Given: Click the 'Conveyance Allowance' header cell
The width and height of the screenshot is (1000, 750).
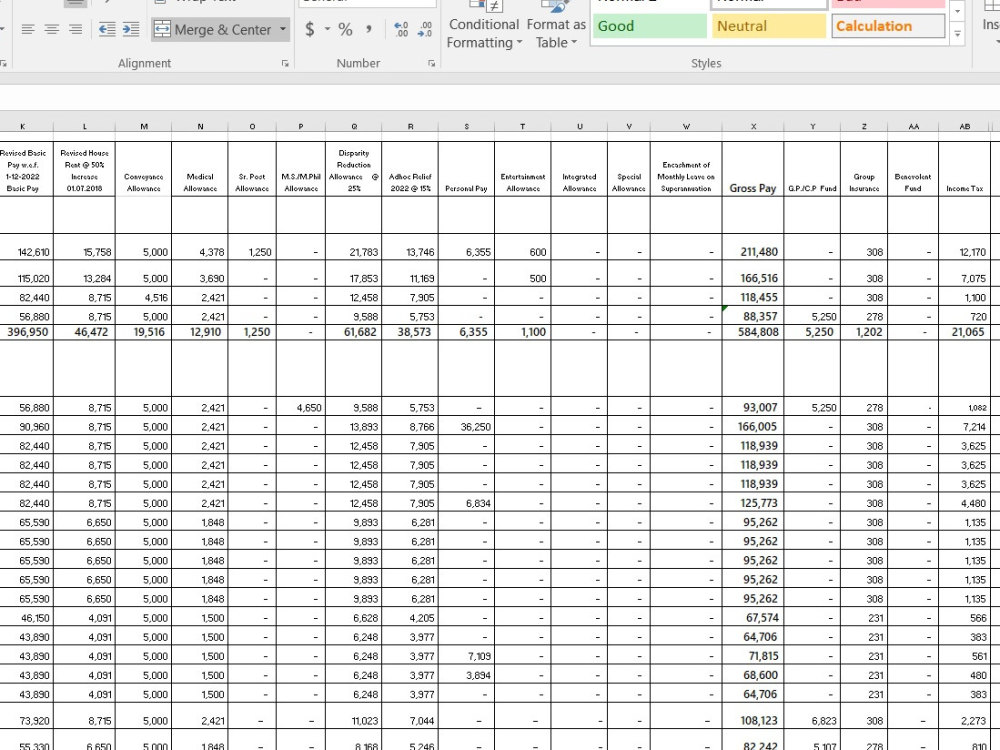Looking at the screenshot, I should coord(143,169).
